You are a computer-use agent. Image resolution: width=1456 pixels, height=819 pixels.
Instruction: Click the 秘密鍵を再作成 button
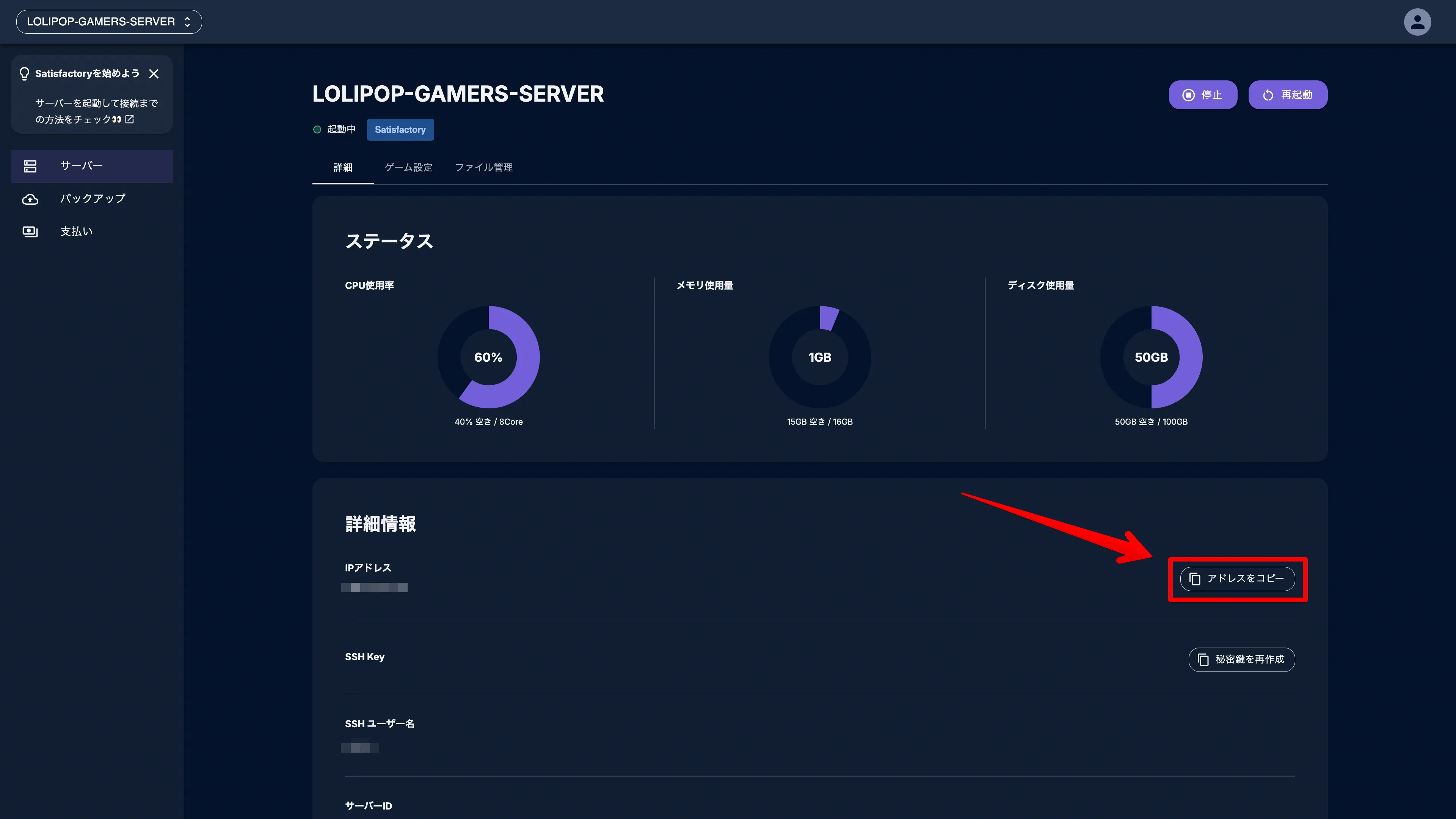(1241, 660)
